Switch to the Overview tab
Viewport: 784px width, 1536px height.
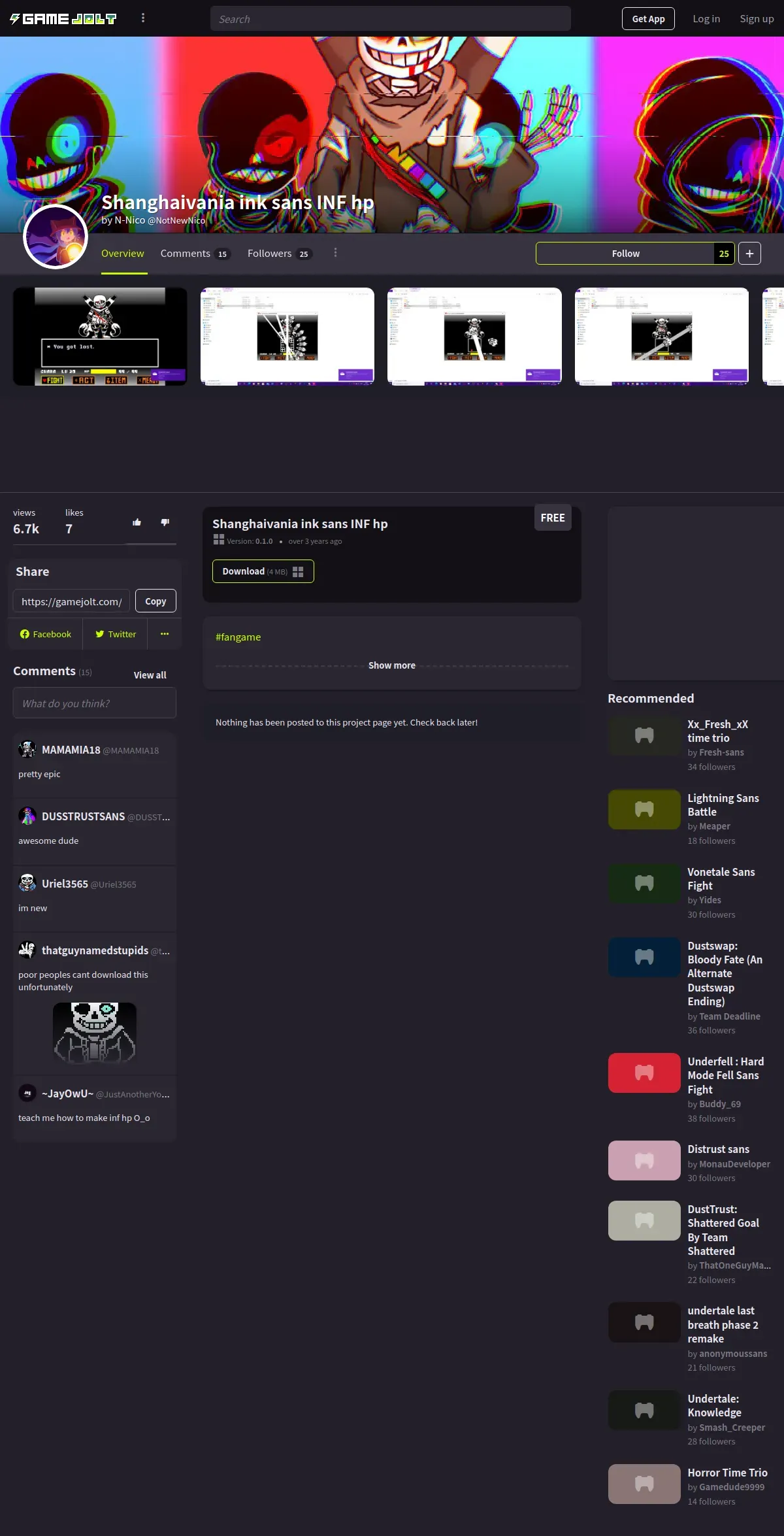(x=123, y=254)
